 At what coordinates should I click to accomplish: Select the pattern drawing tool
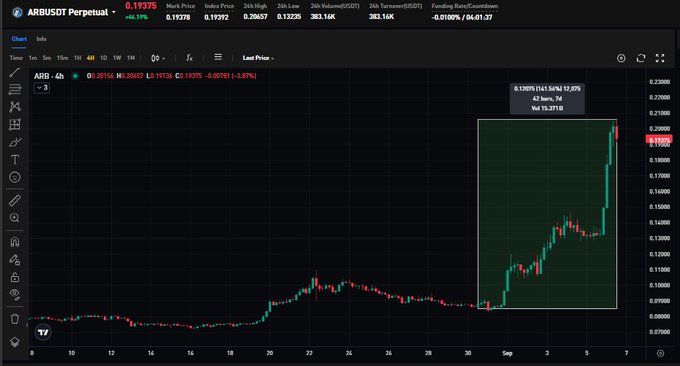[x=15, y=107]
